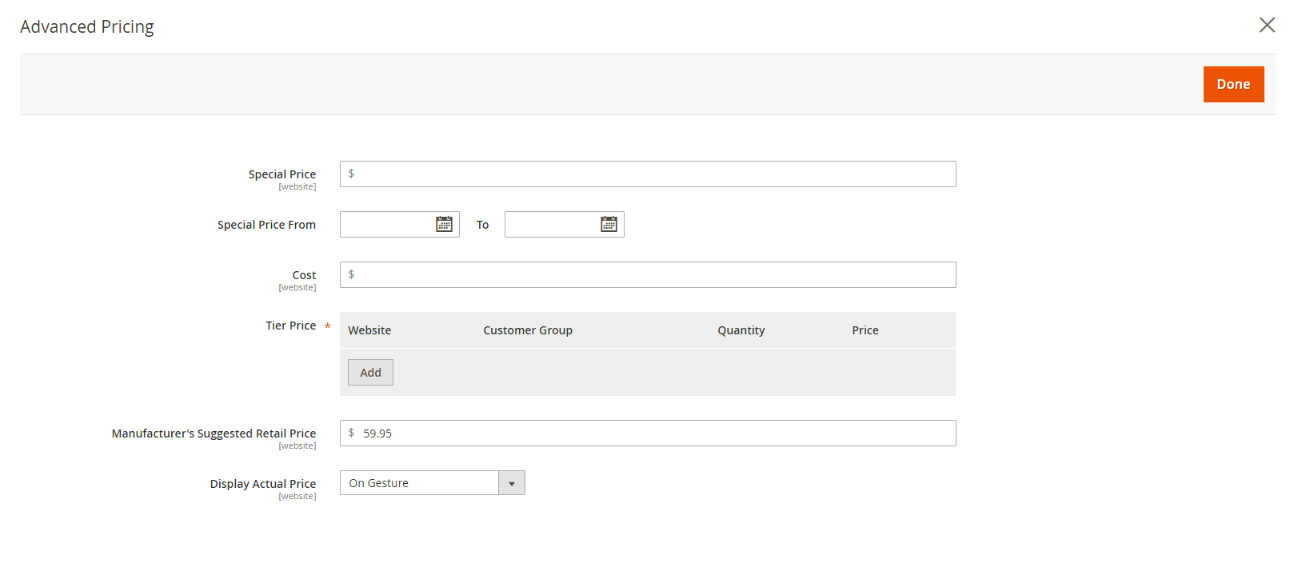Focus the Cost input field
The height and width of the screenshot is (574, 1295).
648,275
